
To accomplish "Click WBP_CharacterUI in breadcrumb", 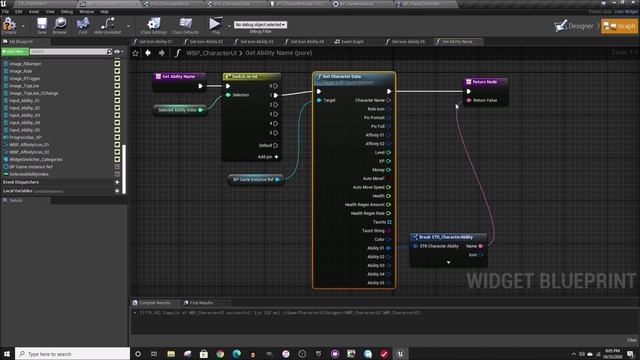I will pos(211,53).
